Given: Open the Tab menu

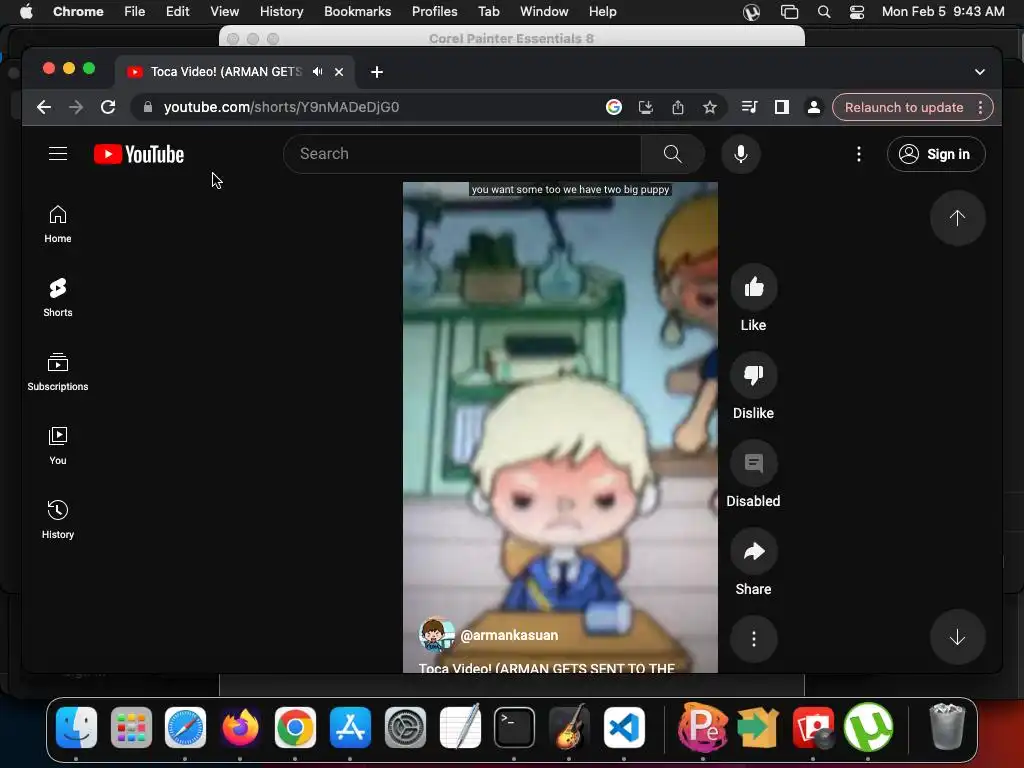Looking at the screenshot, I should pyautogui.click(x=488, y=12).
